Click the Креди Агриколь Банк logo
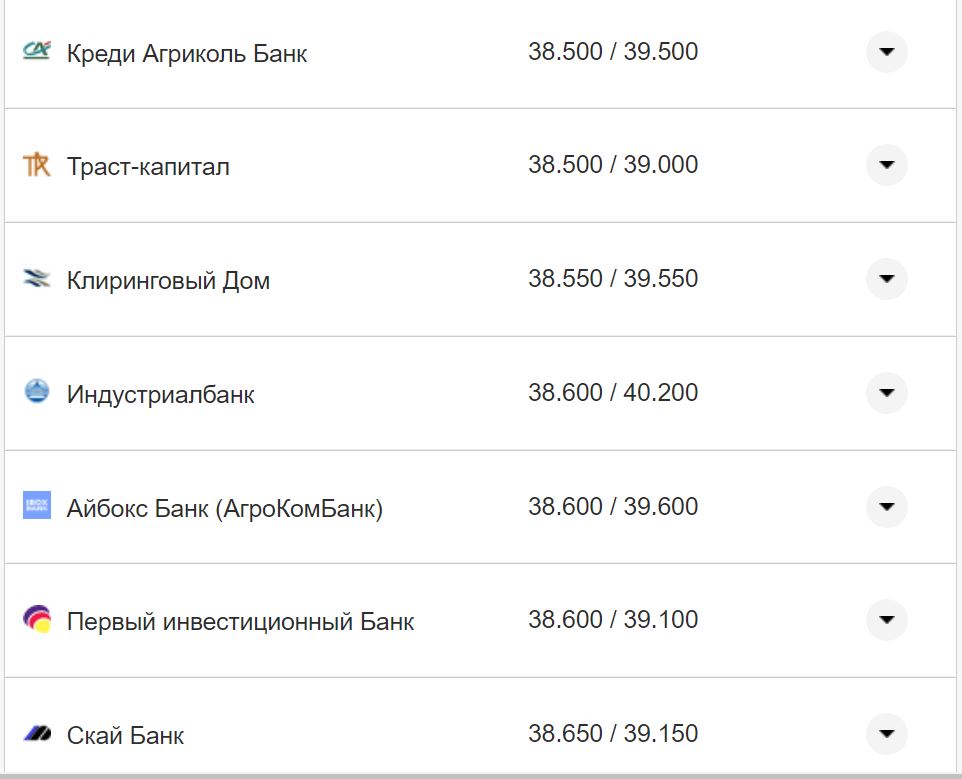The width and height of the screenshot is (962, 779). pos(36,48)
